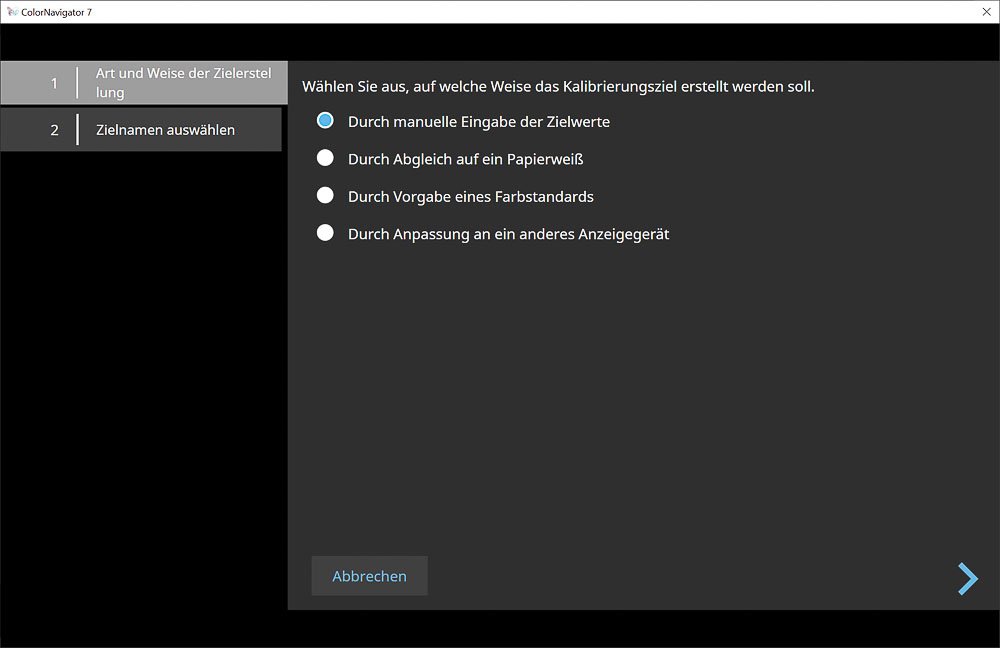The height and width of the screenshot is (648, 1000).
Task: Click the blue next arrow
Action: point(967,579)
